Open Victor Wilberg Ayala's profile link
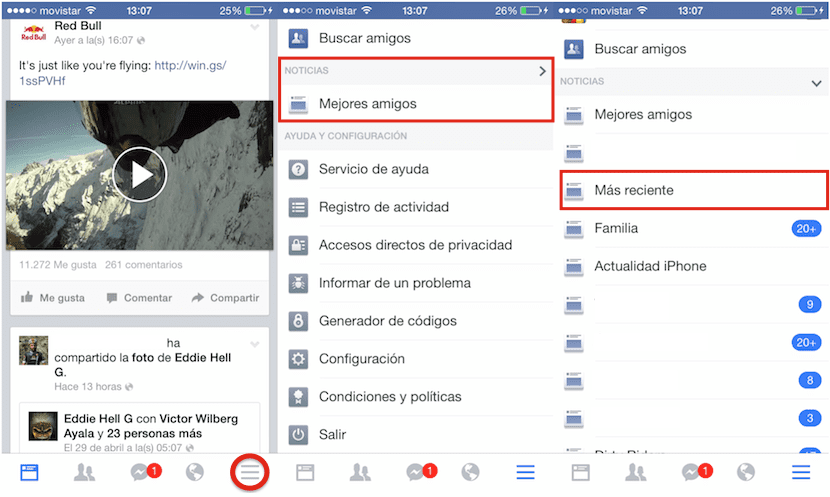Screen dimensions: 830x497 point(151,426)
